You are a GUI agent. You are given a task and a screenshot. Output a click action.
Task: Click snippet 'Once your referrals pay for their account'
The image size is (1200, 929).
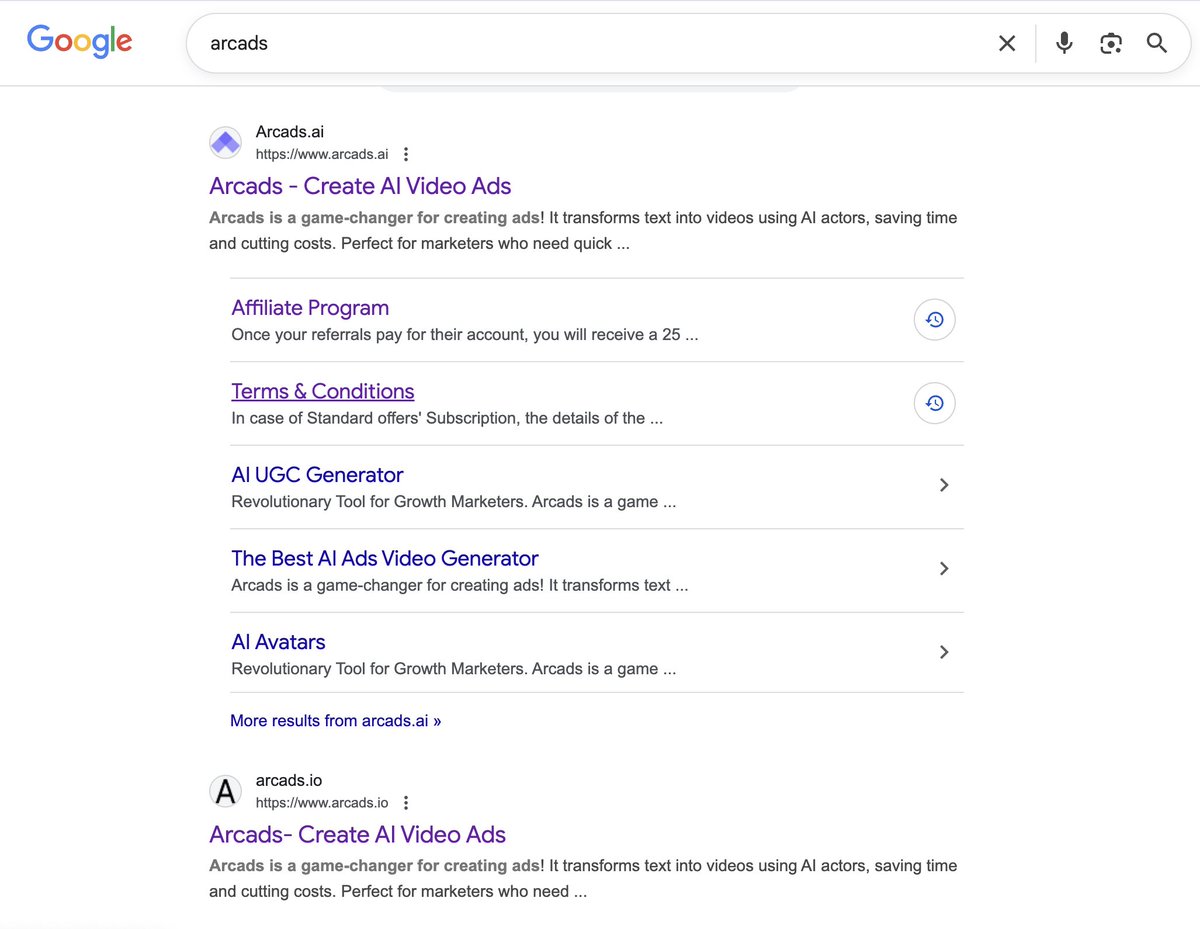[x=465, y=334]
